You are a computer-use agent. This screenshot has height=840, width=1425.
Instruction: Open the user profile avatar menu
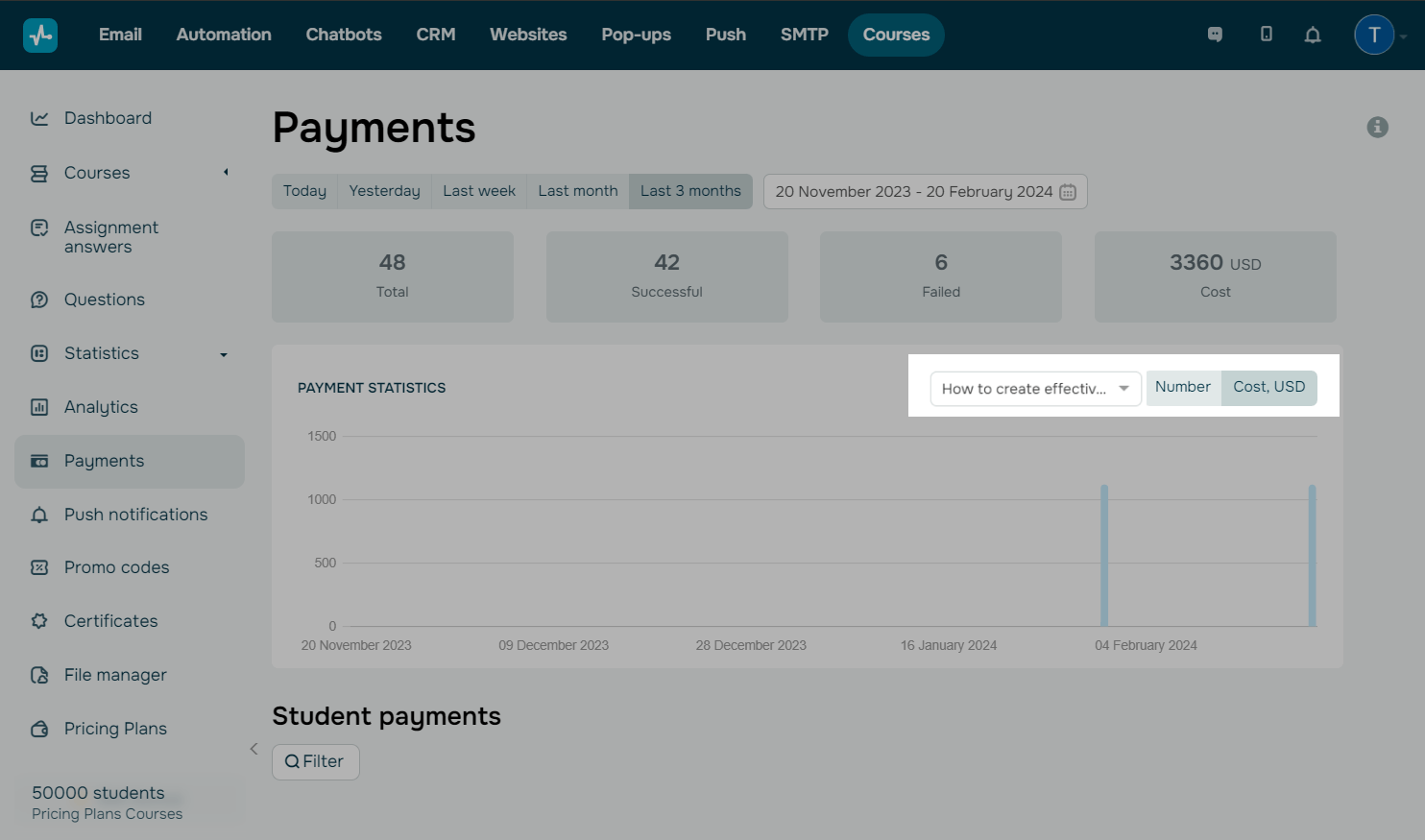(1374, 36)
